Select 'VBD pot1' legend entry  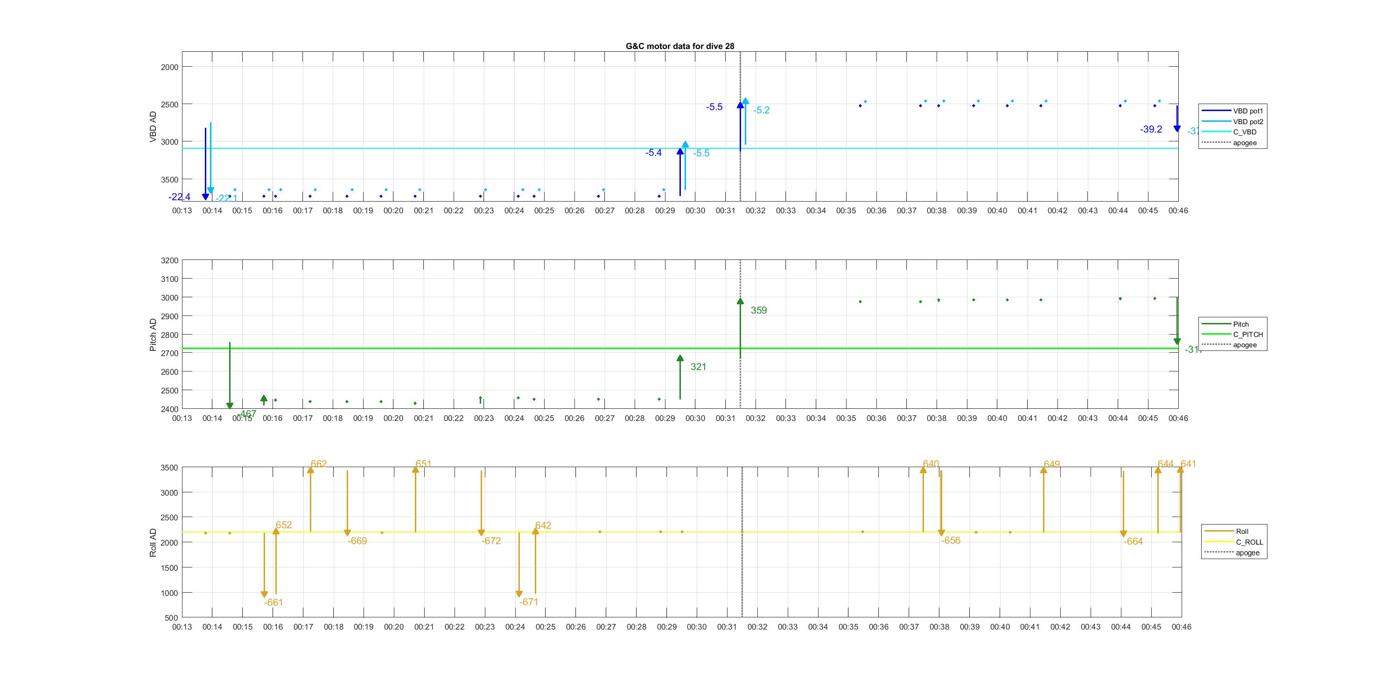click(1230, 111)
